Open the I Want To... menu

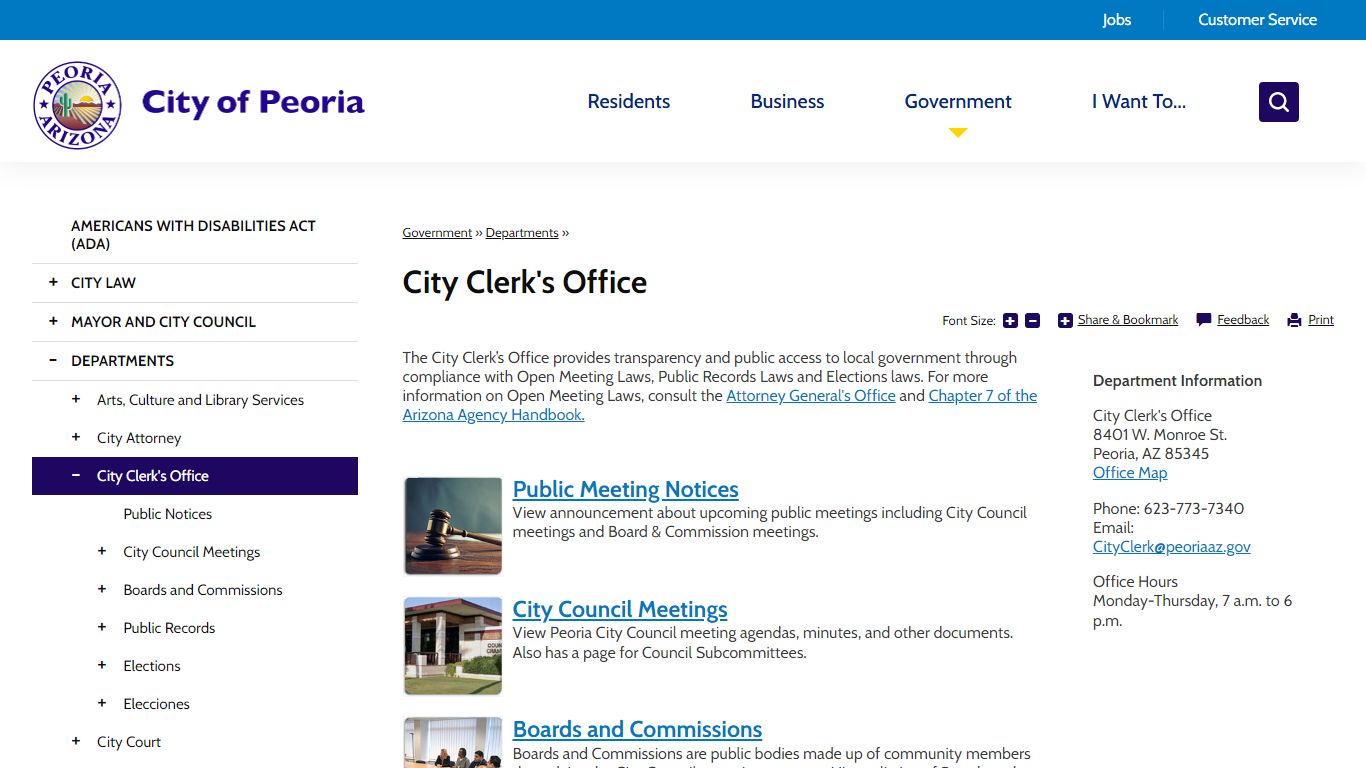tap(1139, 101)
